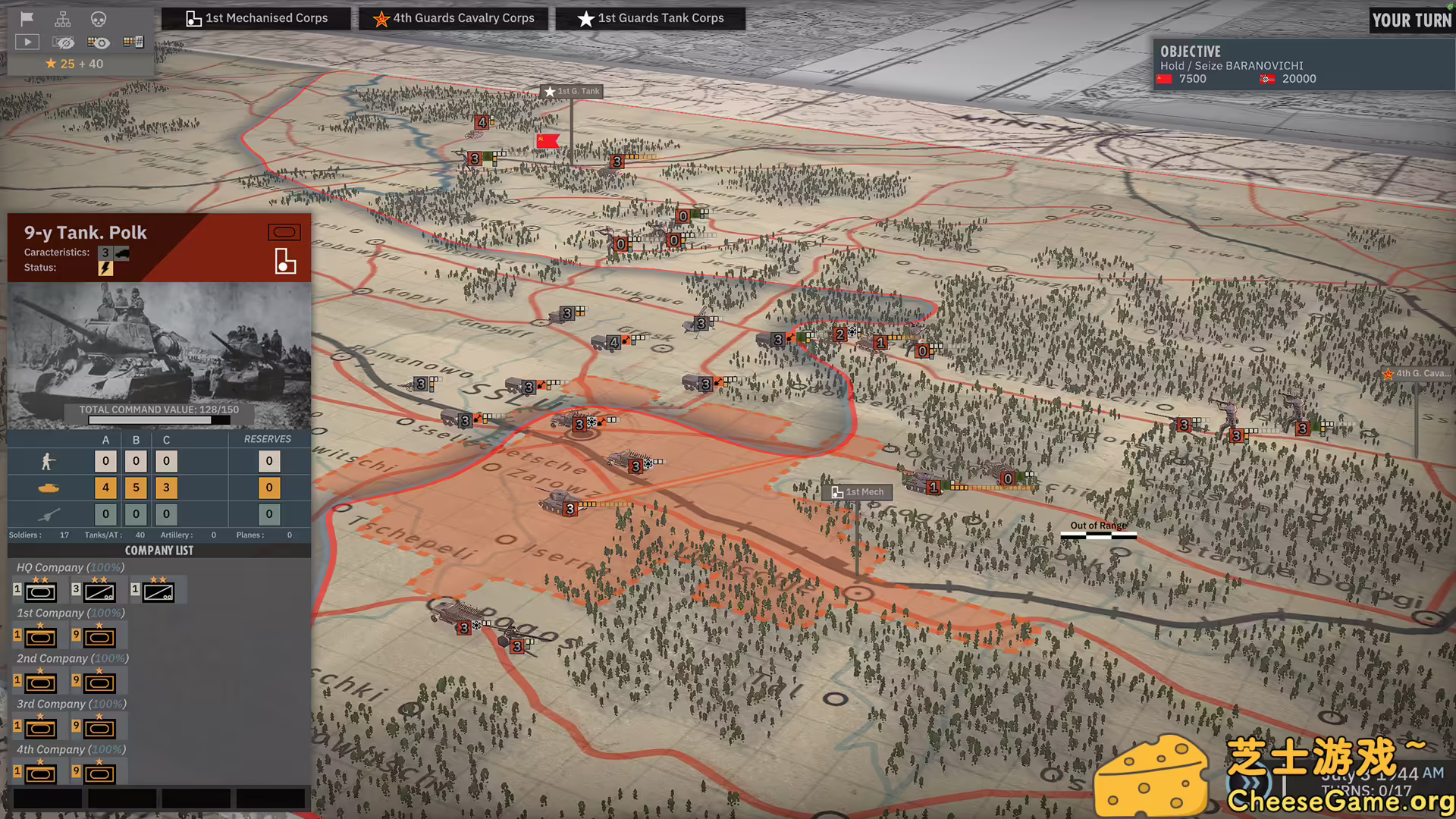Click the flag objectives icon

coord(27,18)
